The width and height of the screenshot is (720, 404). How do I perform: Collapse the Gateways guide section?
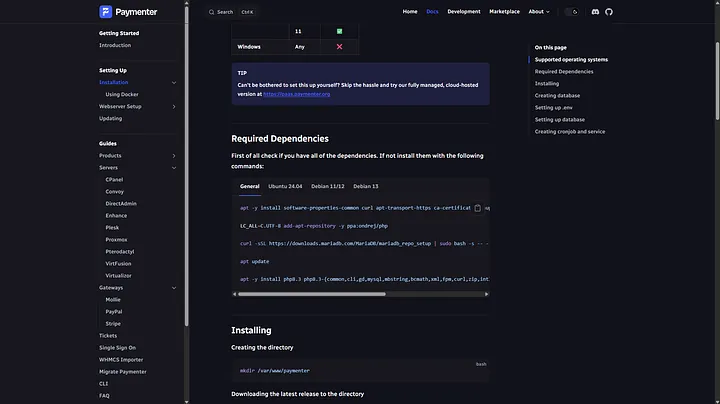pyautogui.click(x=174, y=288)
